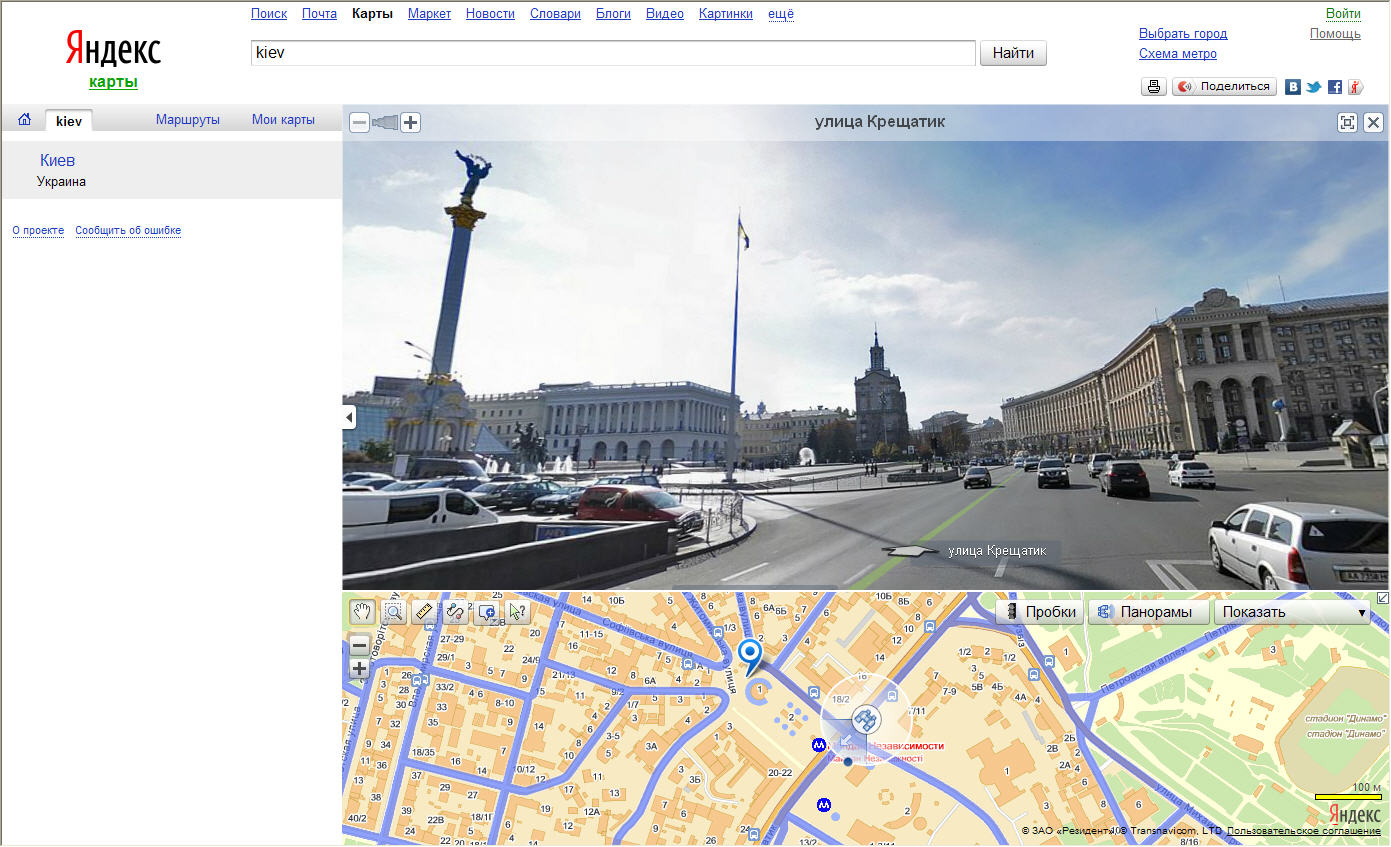Switch to the Маршруты tab
Screen dimensions: 1391x847
[189, 118]
